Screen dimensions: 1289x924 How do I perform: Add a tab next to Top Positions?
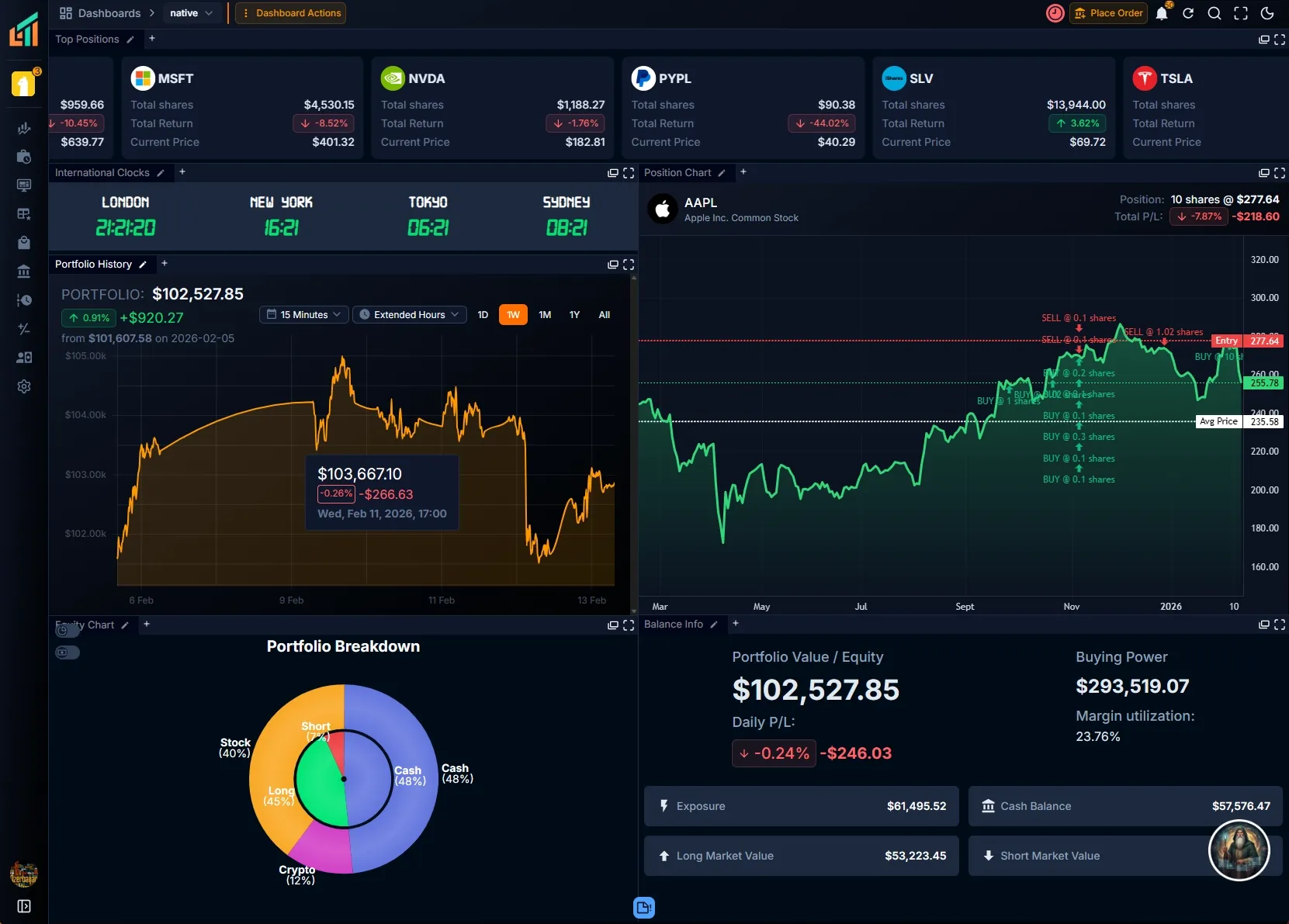[x=152, y=39]
